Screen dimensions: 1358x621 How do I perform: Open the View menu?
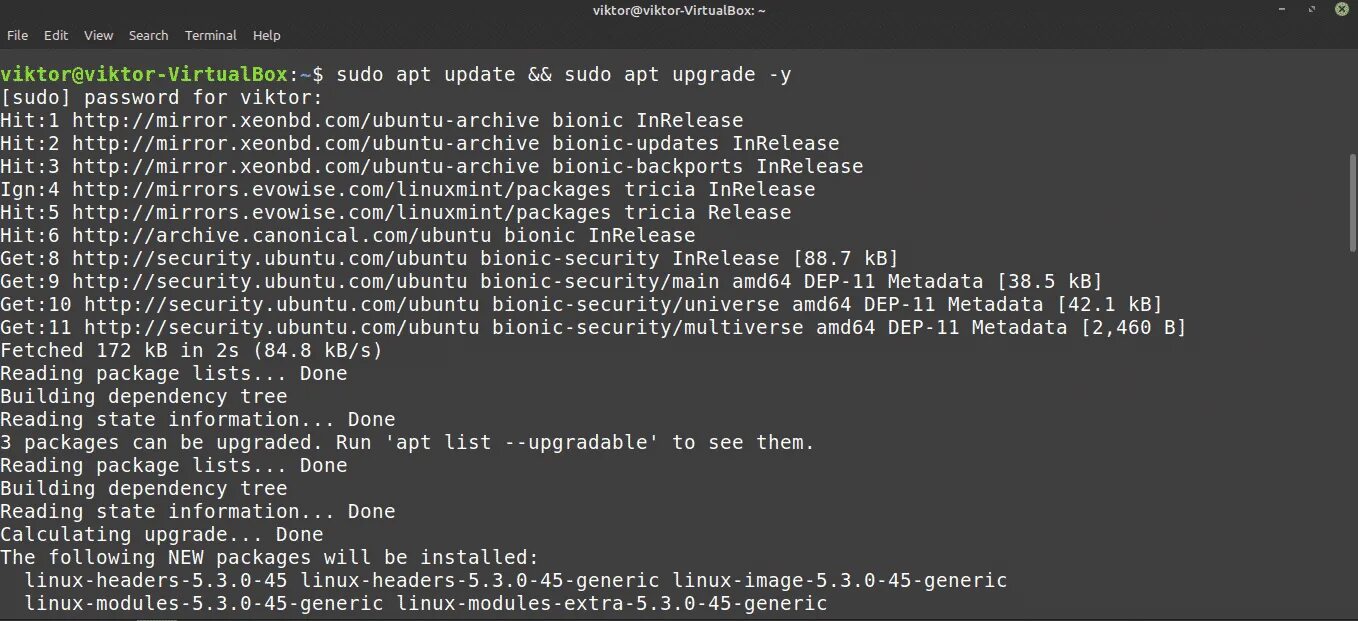pyautogui.click(x=98, y=35)
